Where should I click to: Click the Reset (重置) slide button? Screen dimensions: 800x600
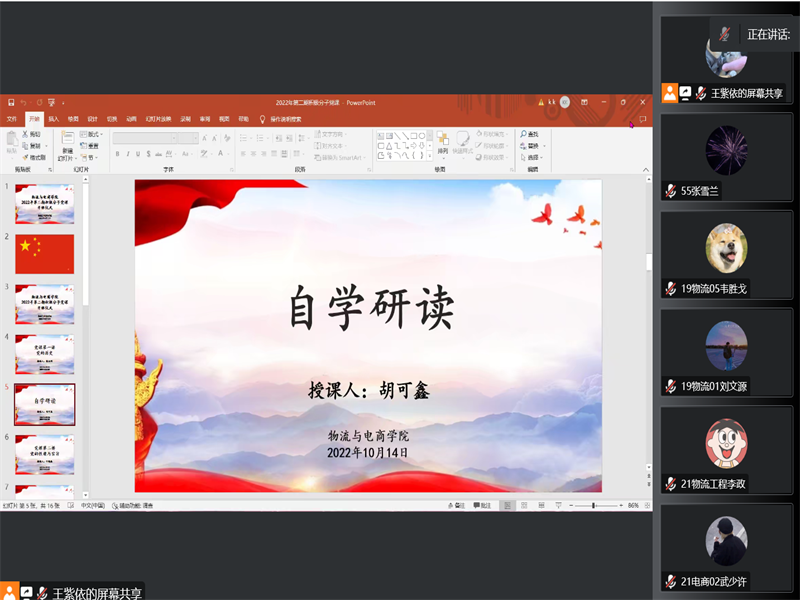point(93,146)
